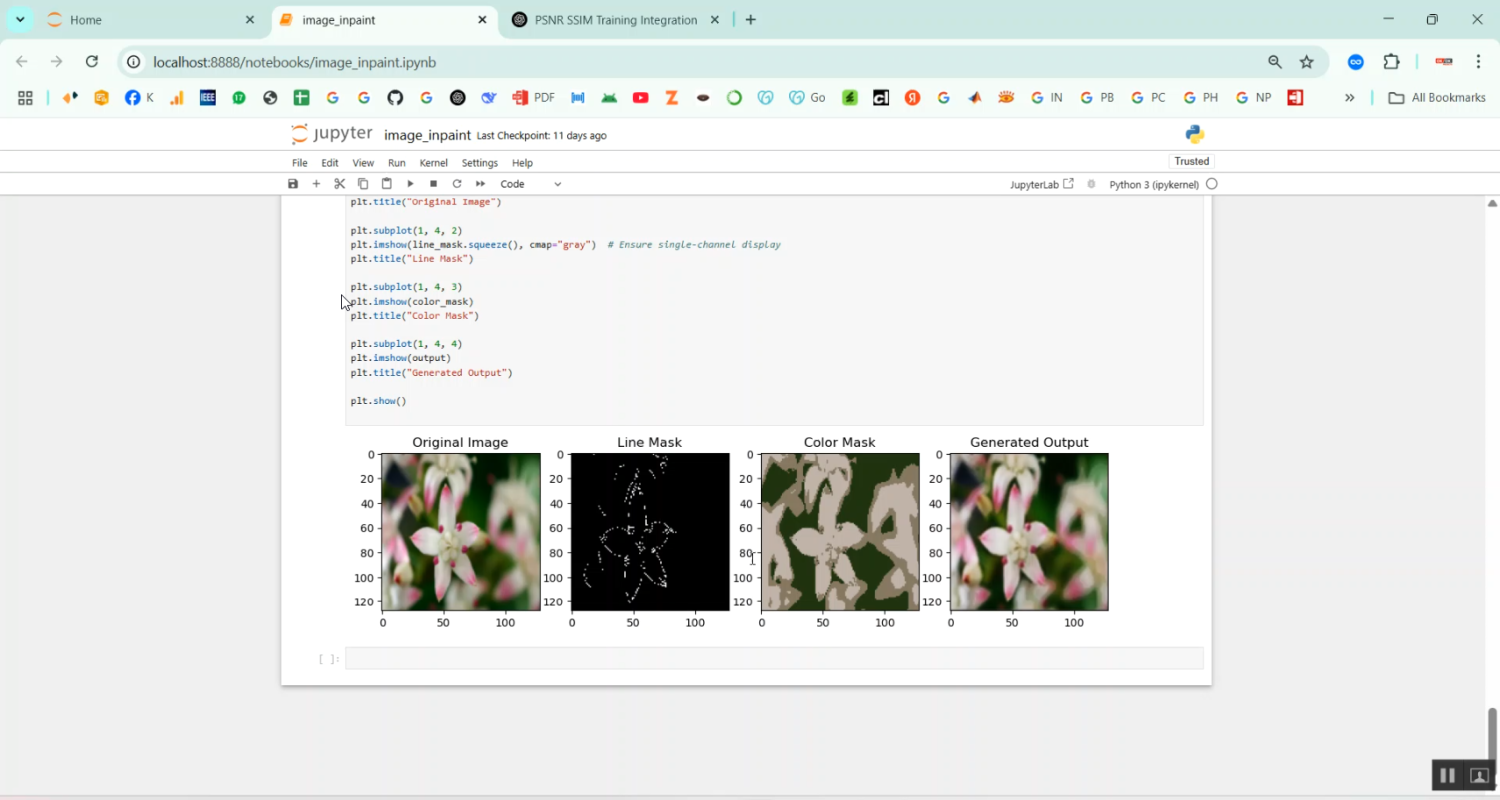This screenshot has height=800, width=1500.
Task: Open the File menu
Action: [x=299, y=163]
